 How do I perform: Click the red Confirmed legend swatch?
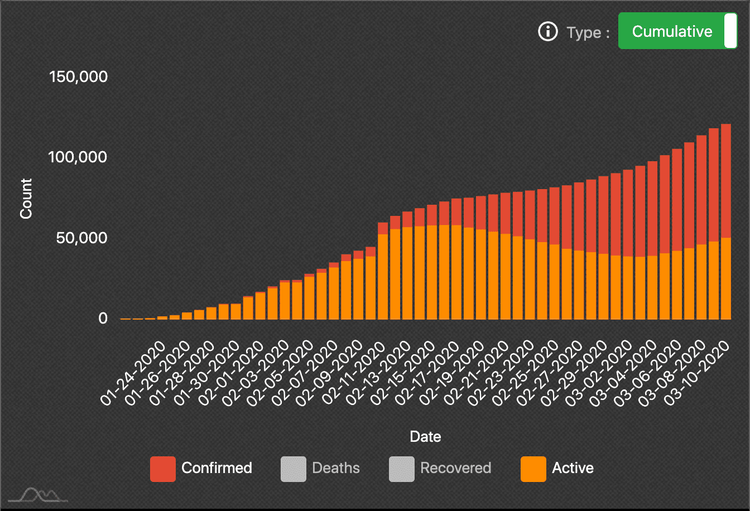click(163, 468)
